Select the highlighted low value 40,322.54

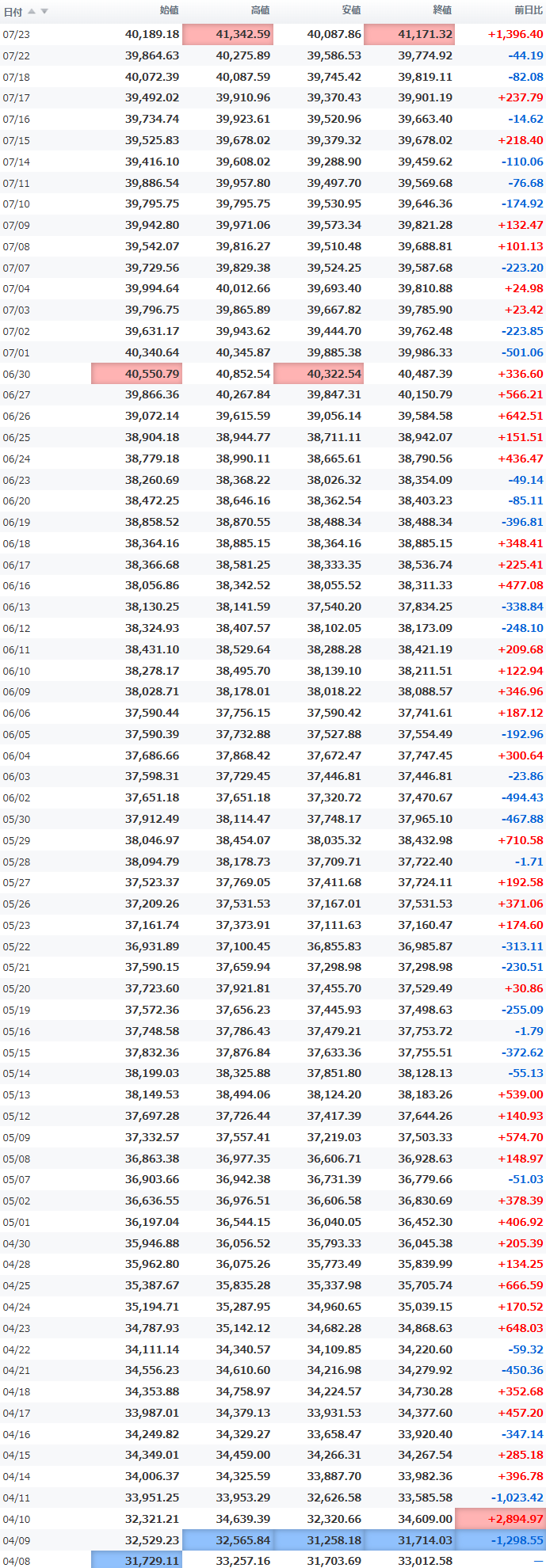point(319,373)
